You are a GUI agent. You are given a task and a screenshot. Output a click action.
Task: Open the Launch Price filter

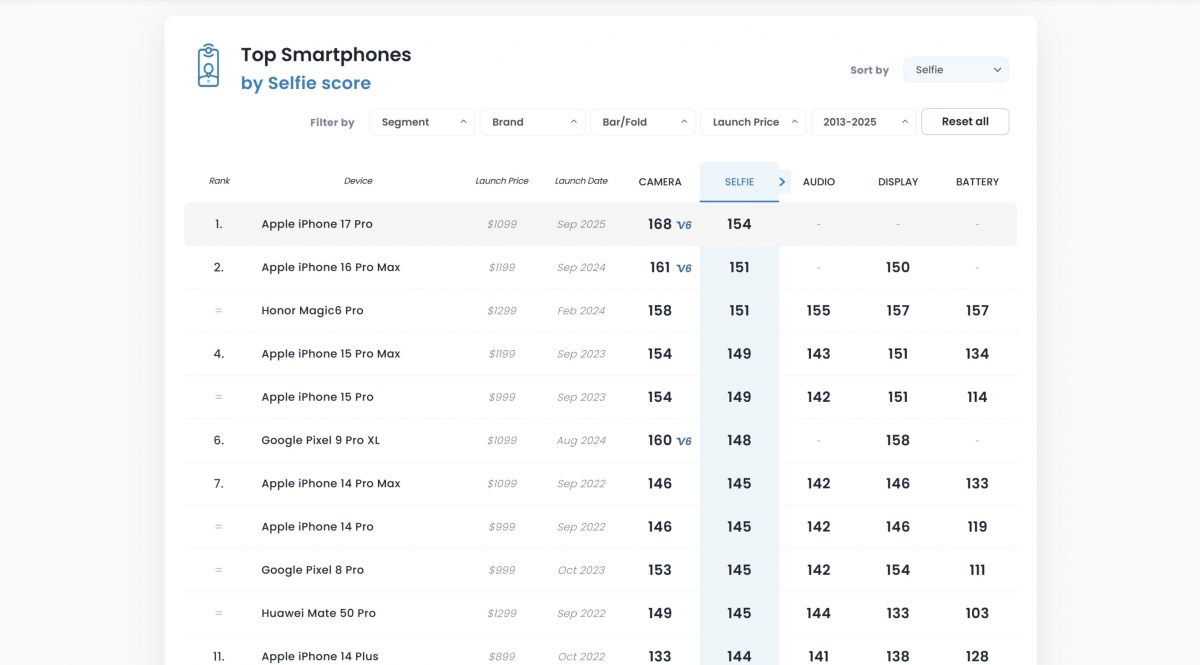click(x=752, y=122)
